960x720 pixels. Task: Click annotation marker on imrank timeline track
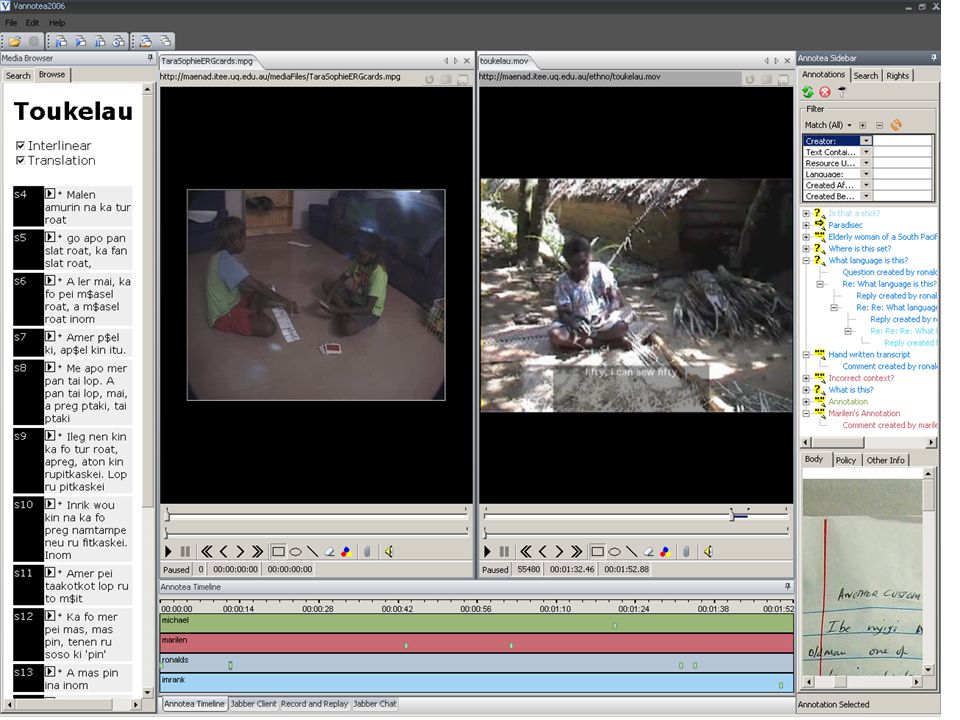781,686
